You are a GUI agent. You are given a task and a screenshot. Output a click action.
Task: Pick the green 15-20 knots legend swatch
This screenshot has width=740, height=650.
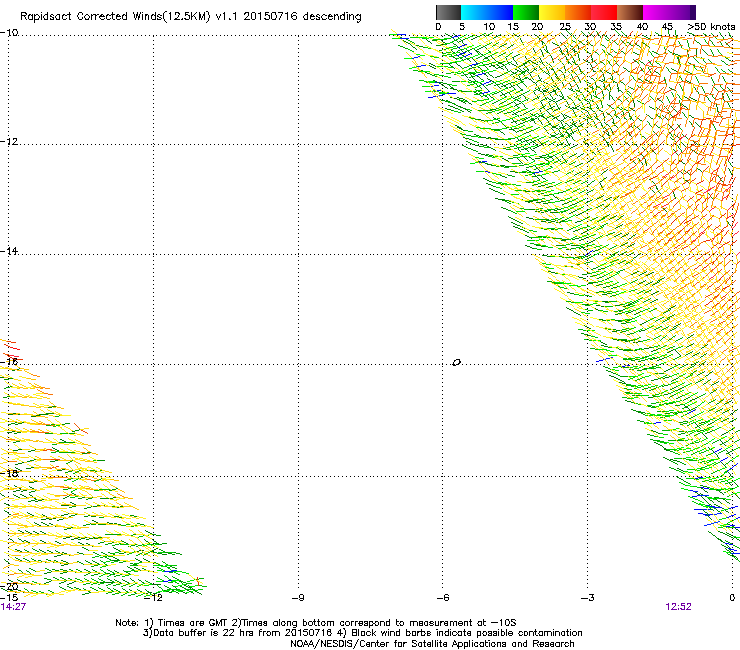[526, 12]
